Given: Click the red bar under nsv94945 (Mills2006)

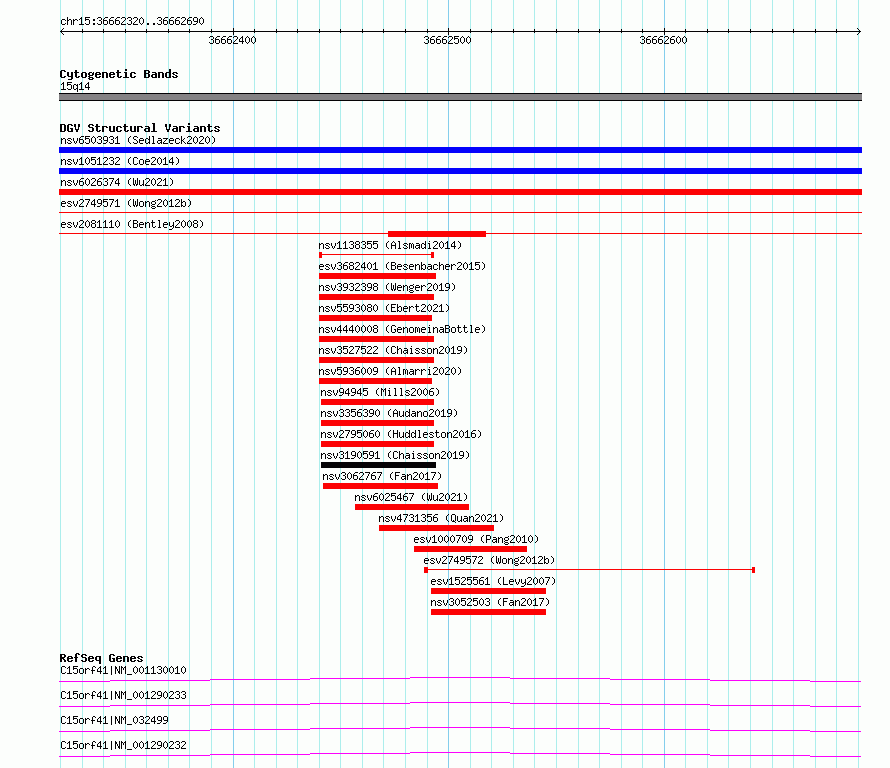Looking at the screenshot, I should (x=377, y=402).
